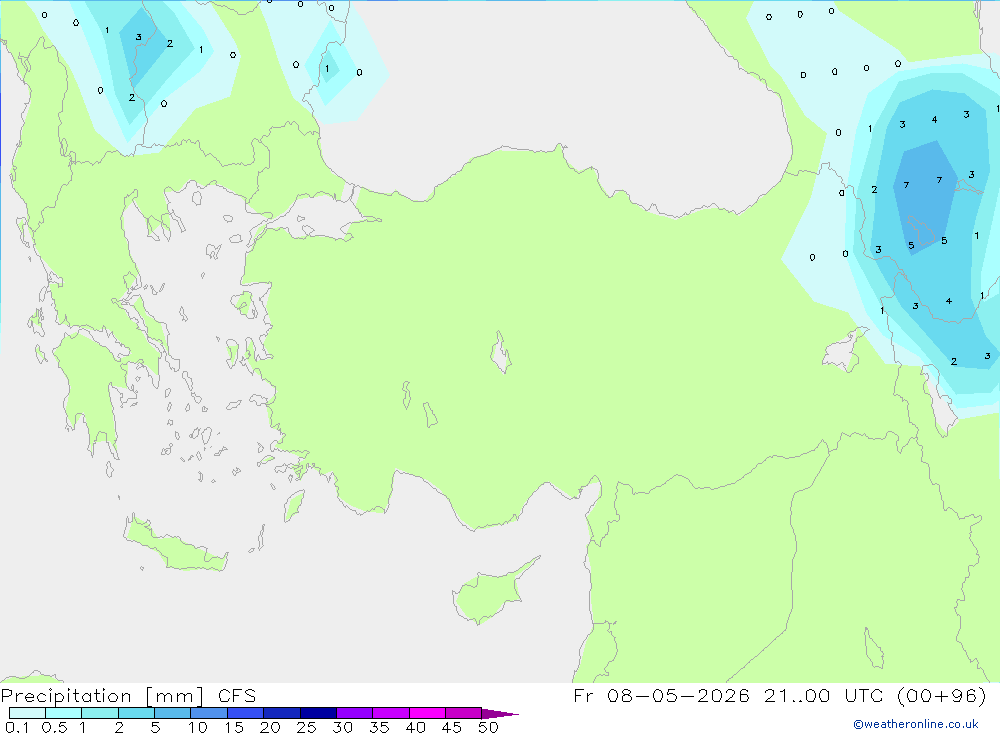Select the 20–25 mm legend swatch
1000x733 pixels.
pos(281,713)
